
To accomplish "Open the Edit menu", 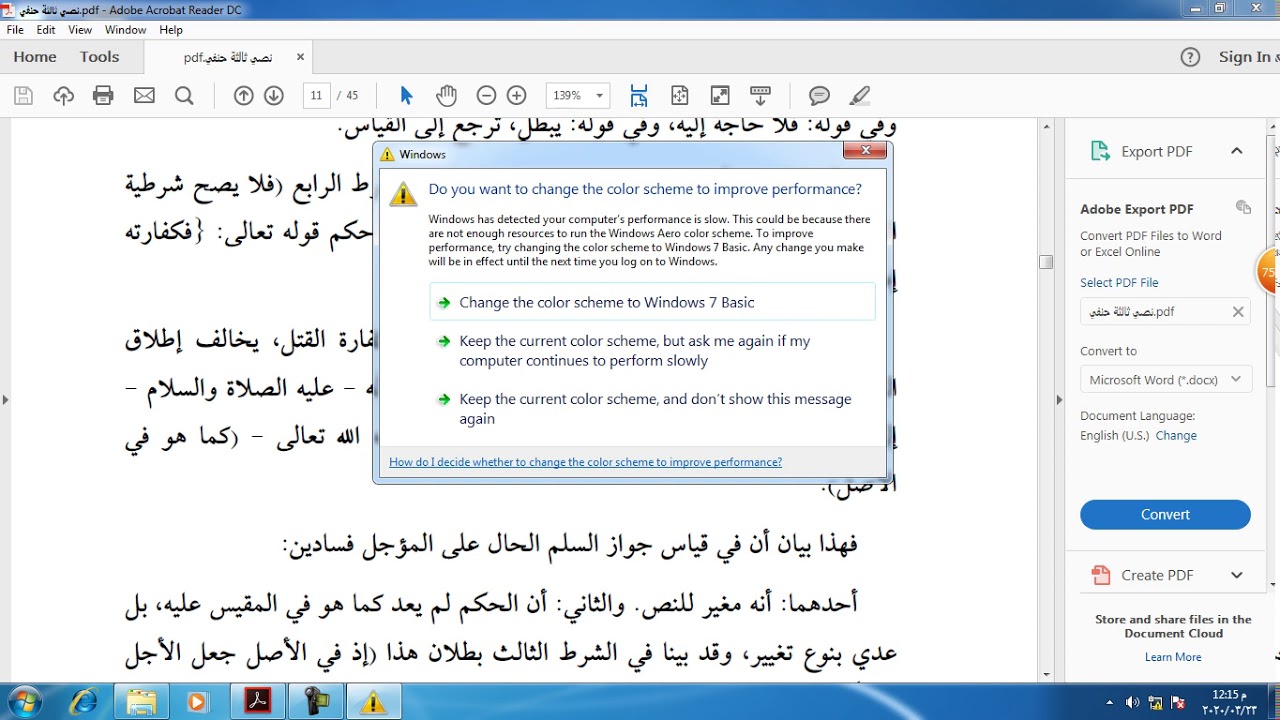I will coord(46,30).
